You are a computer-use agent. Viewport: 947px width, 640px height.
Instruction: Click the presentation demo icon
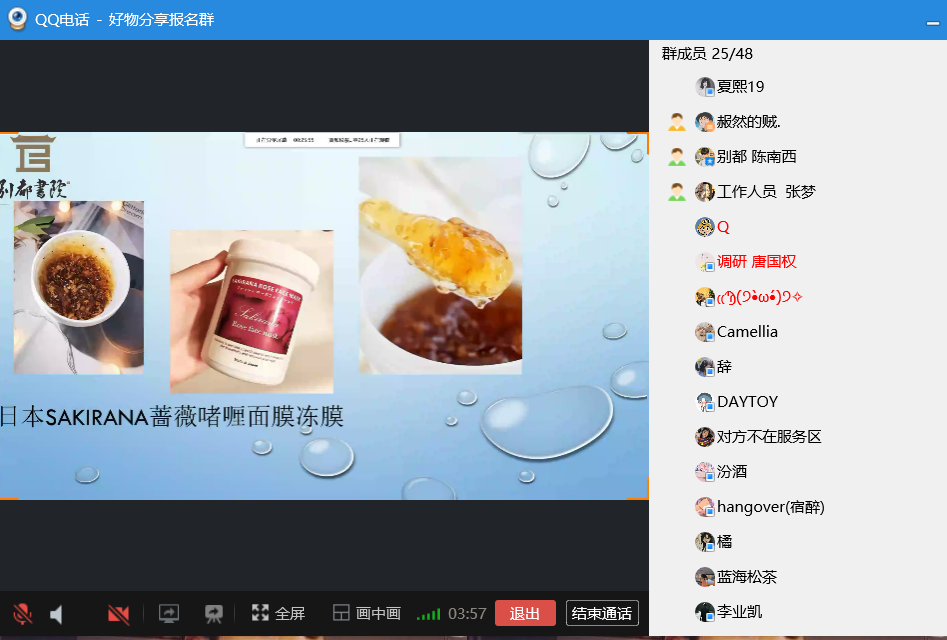coord(213,614)
